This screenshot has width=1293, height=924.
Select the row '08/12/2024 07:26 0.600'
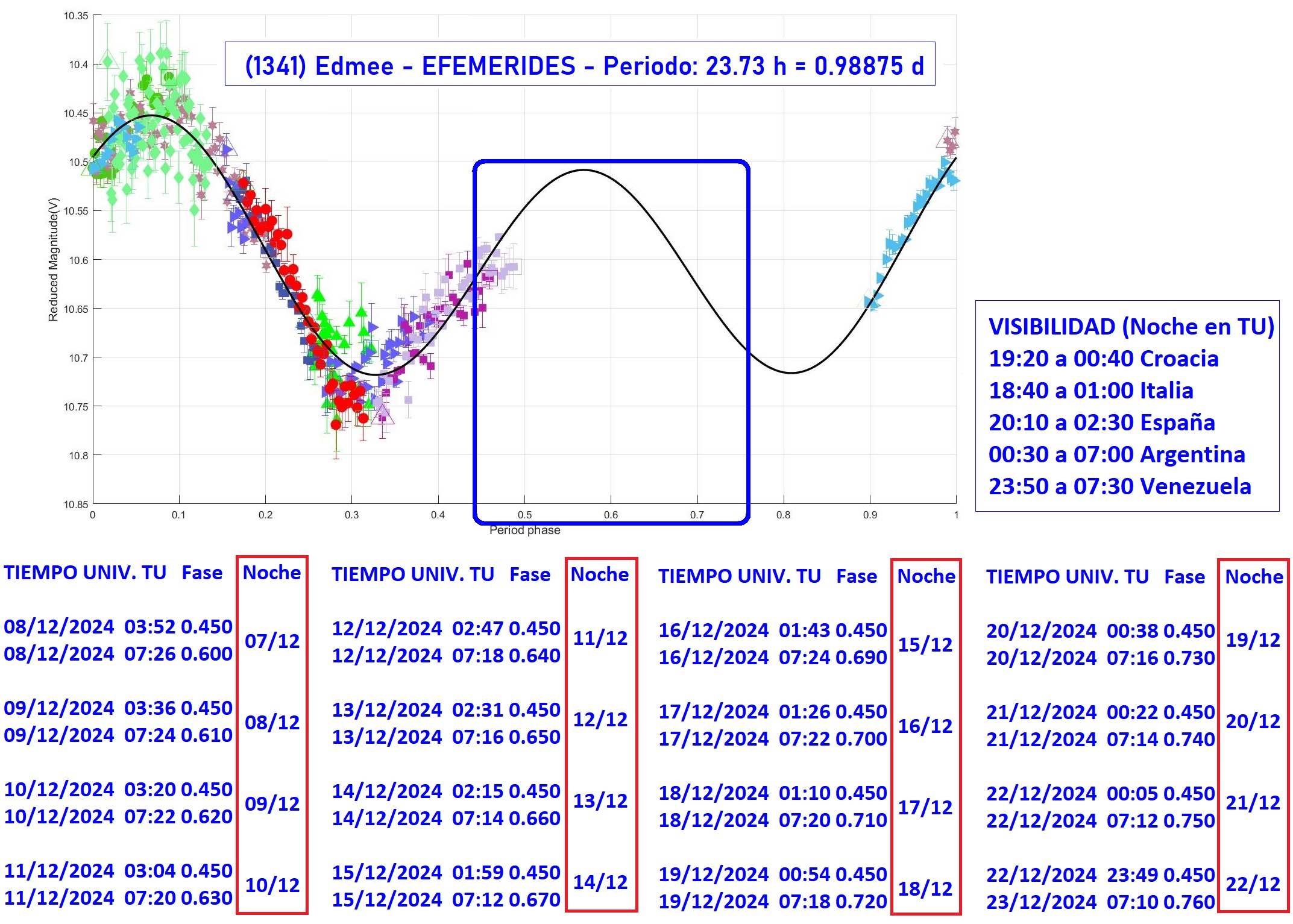point(118,654)
